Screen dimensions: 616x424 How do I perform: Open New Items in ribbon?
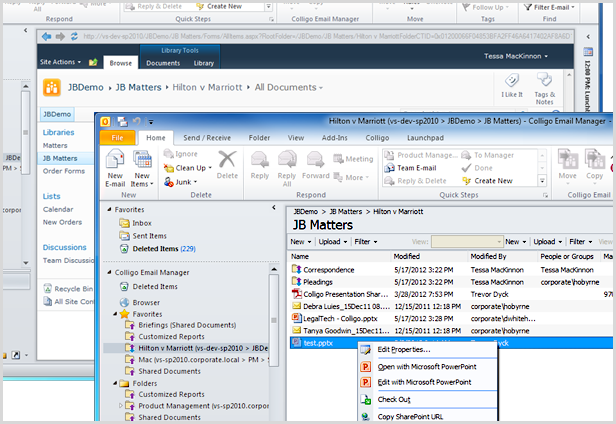point(142,168)
